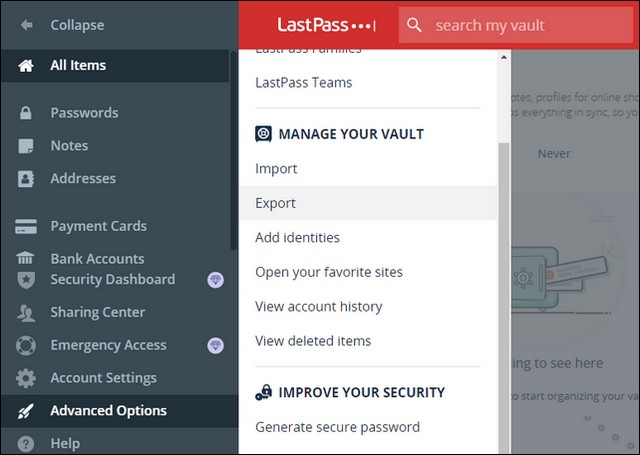Click the key-lock icon next to Improve Your Security
Viewport: 640px width, 455px height.
pos(263,392)
